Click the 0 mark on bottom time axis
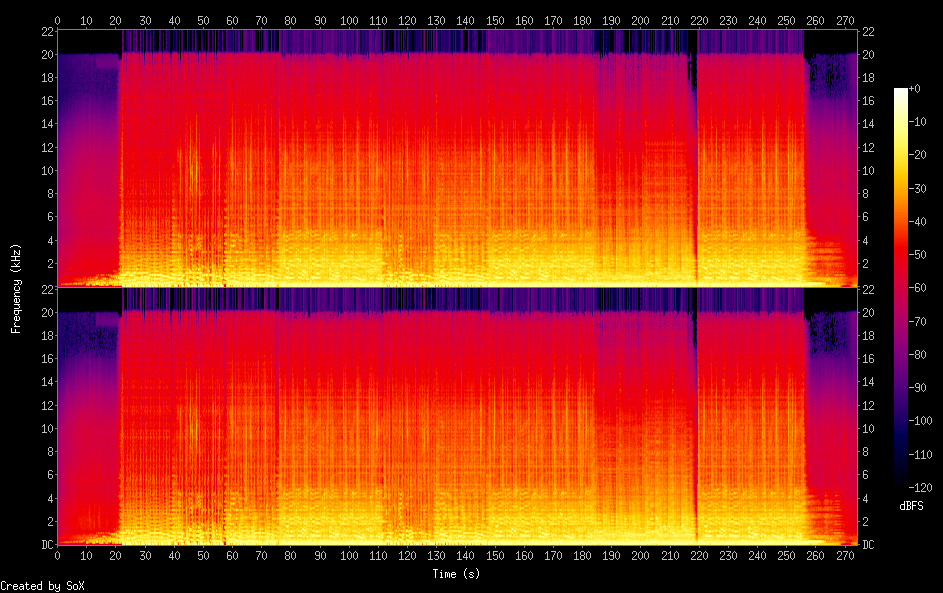Image resolution: width=943 pixels, height=593 pixels. (58, 555)
